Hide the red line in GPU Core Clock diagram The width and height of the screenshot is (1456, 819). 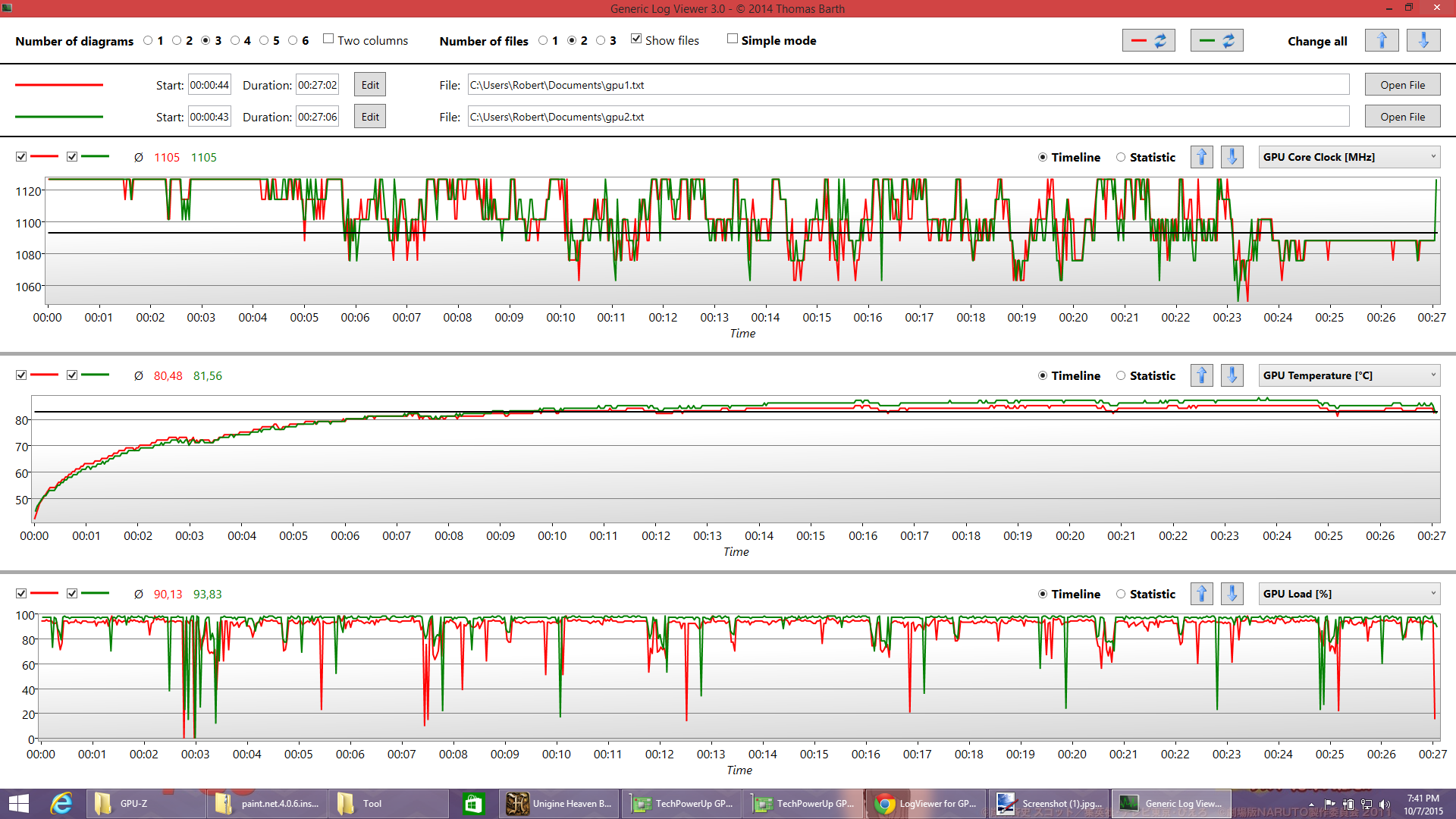click(x=21, y=157)
